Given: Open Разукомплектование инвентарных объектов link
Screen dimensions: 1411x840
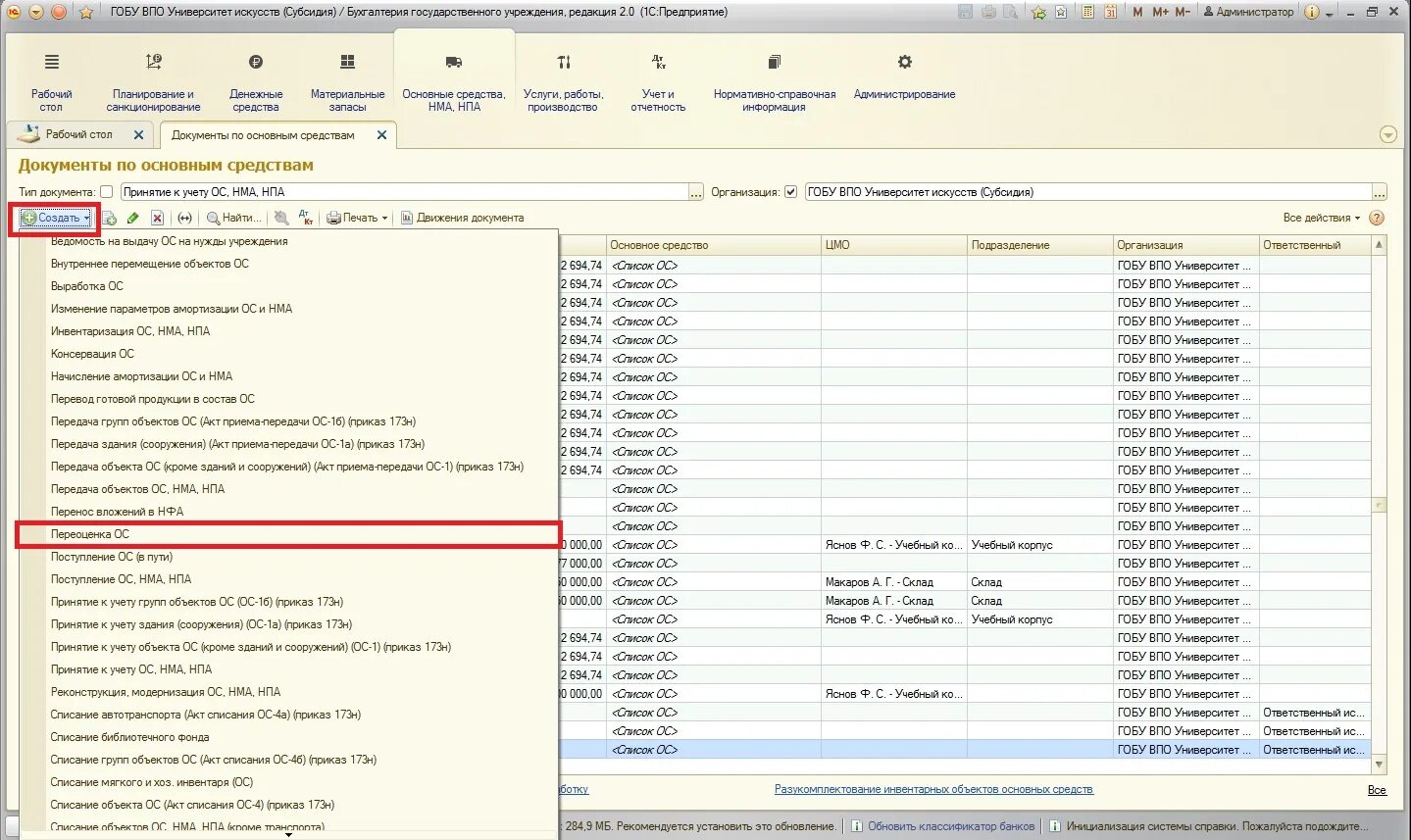Looking at the screenshot, I should coord(933,789).
